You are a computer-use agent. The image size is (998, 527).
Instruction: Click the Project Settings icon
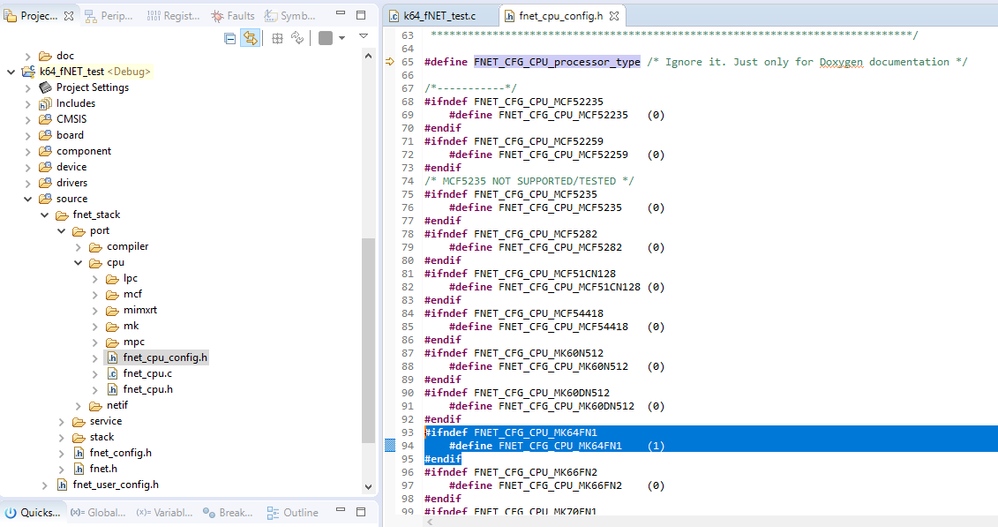[45, 88]
